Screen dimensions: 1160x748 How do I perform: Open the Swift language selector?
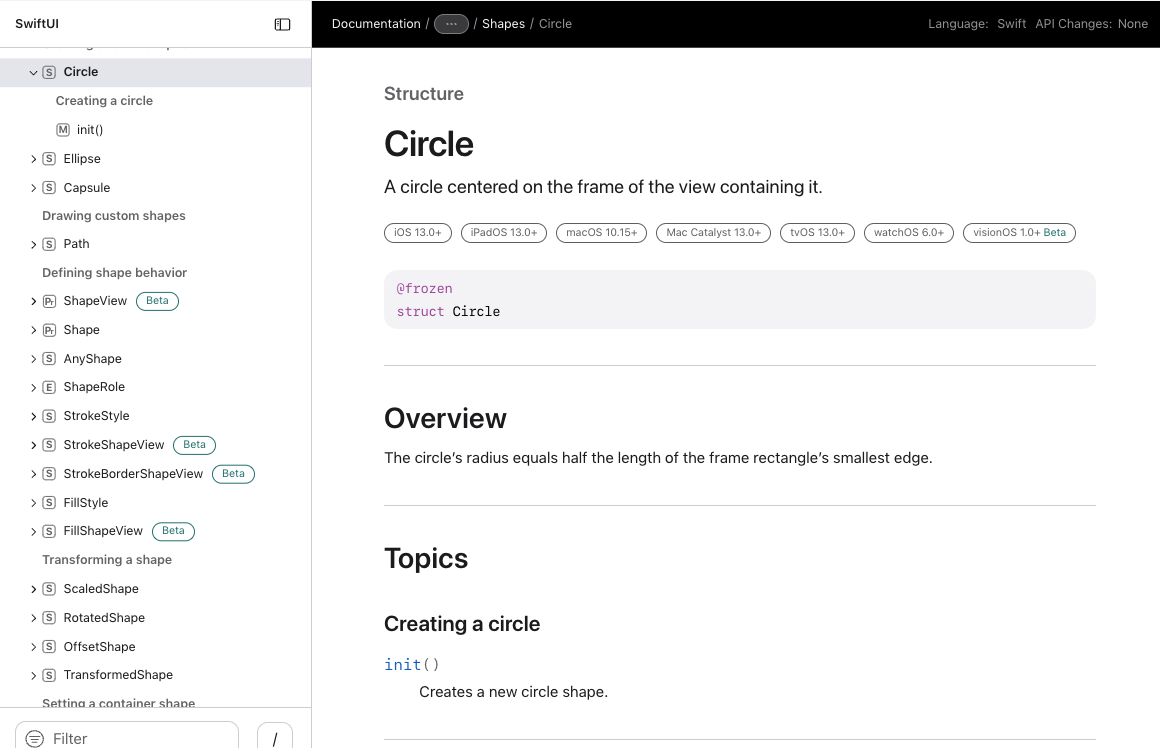click(1011, 24)
